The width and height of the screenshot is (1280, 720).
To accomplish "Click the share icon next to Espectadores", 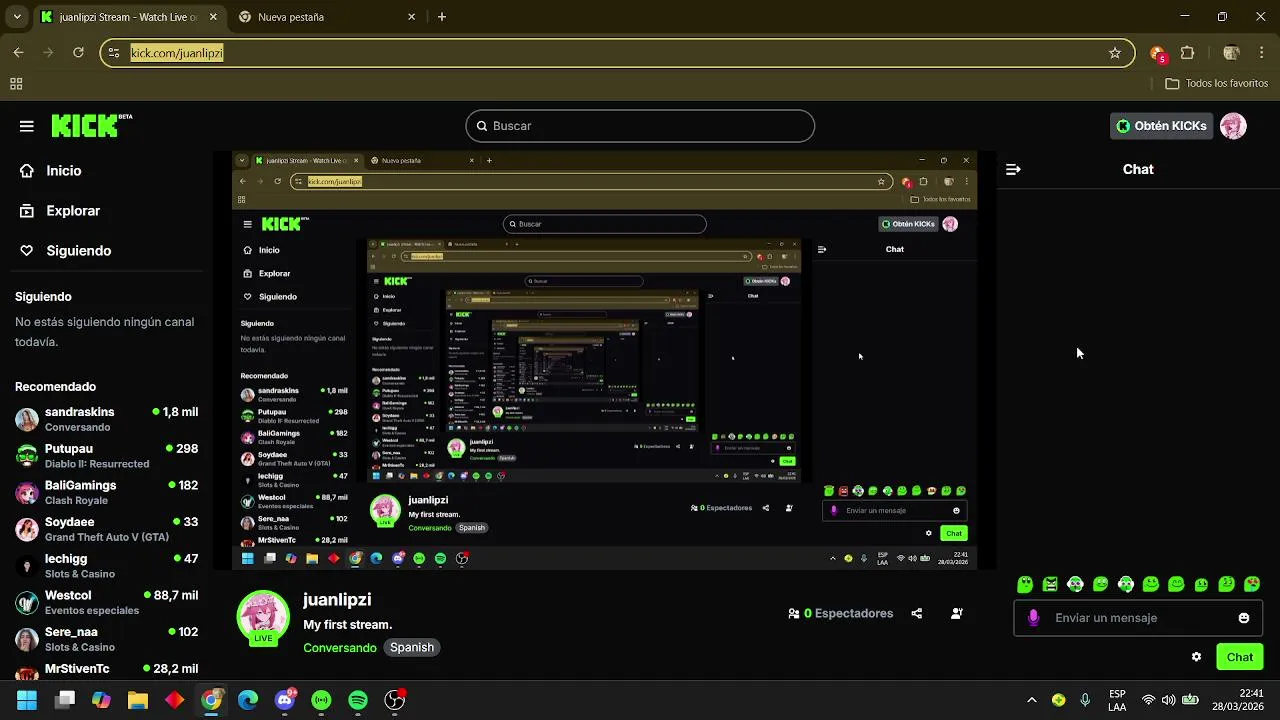I will click(x=917, y=613).
